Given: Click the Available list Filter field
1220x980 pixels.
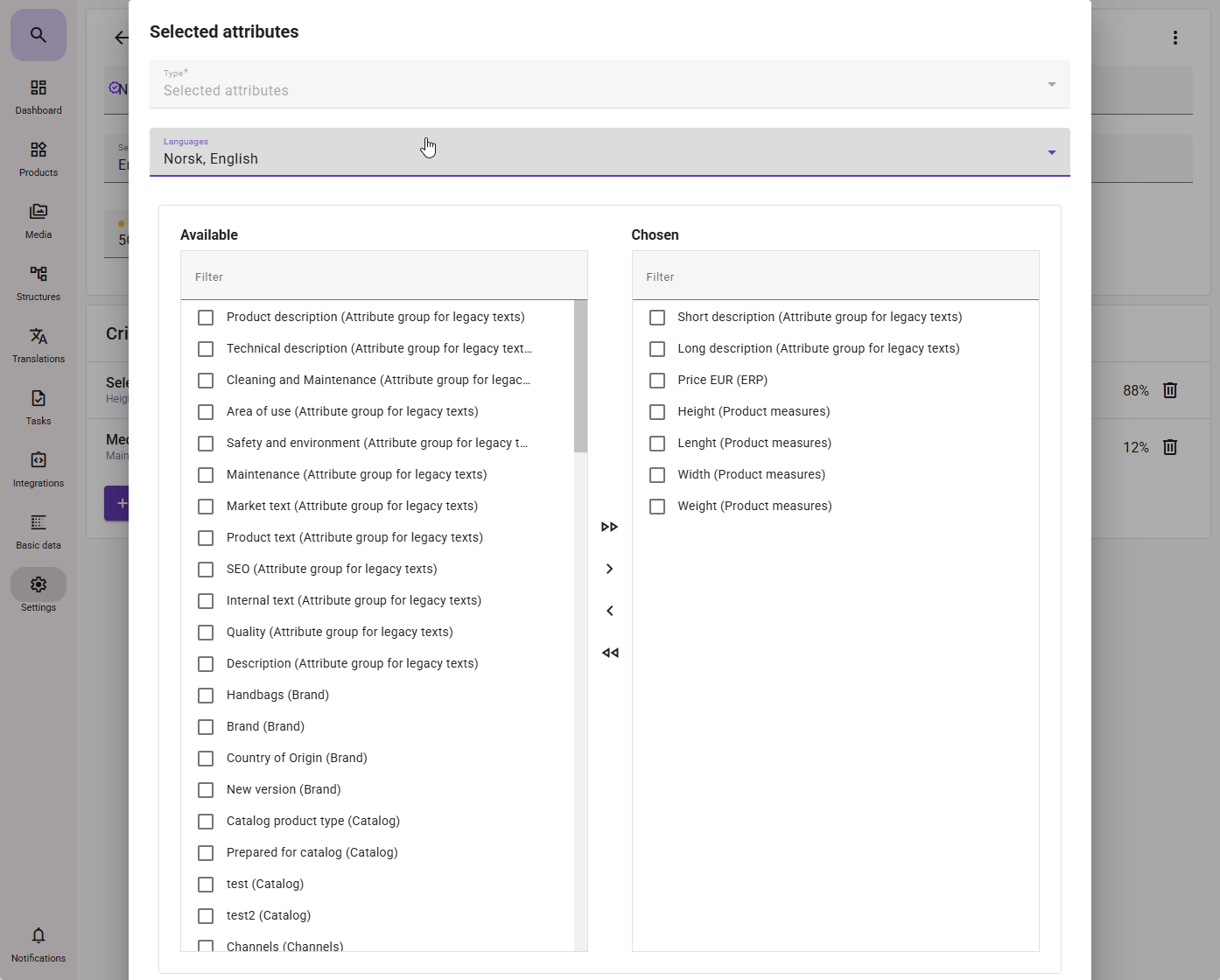Looking at the screenshot, I should (x=383, y=276).
